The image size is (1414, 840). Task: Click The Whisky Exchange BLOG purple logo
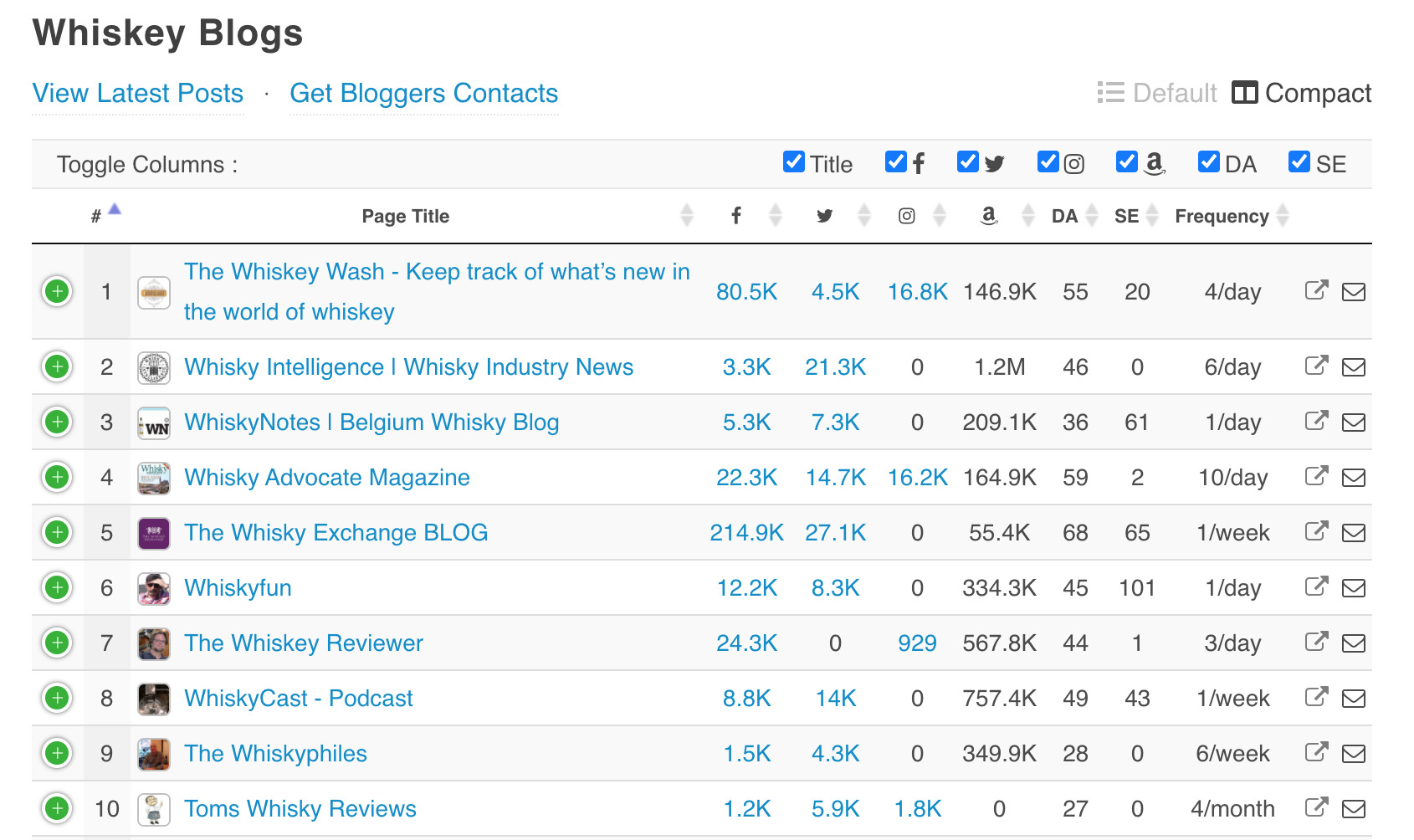[154, 533]
